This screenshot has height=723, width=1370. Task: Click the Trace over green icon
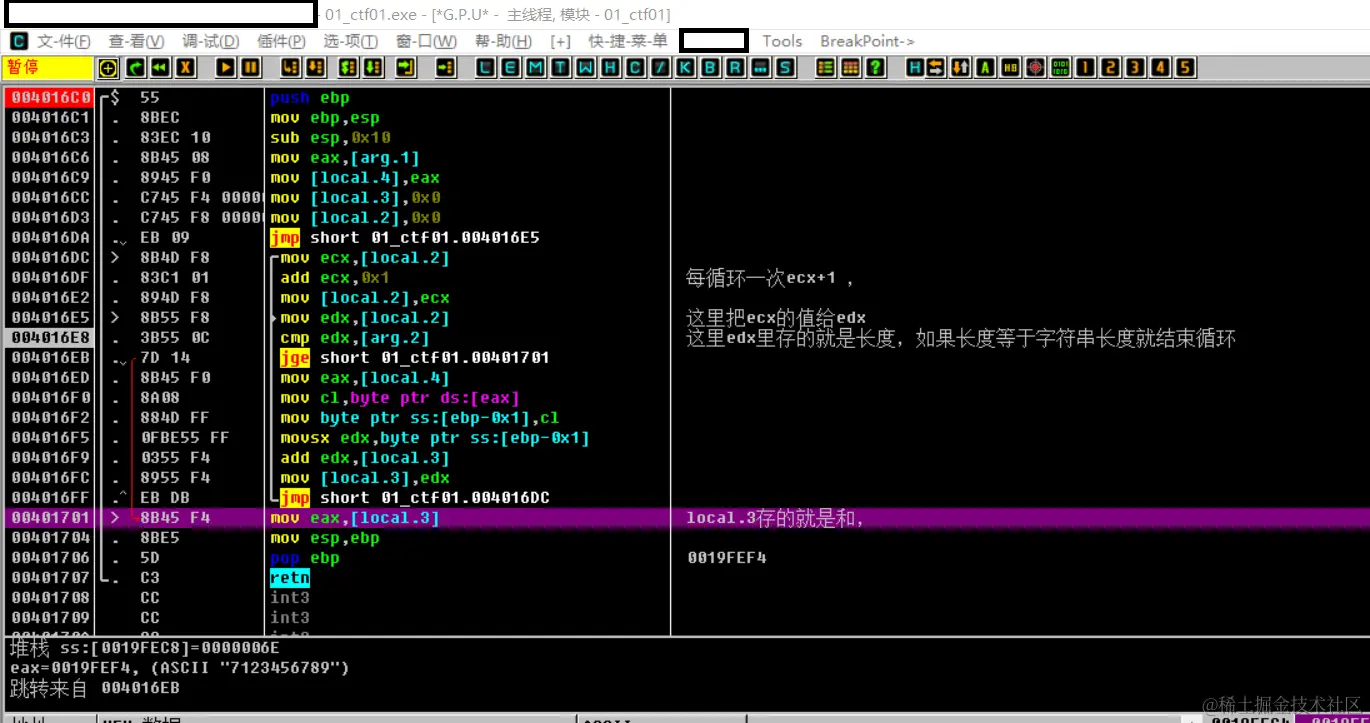(x=374, y=68)
